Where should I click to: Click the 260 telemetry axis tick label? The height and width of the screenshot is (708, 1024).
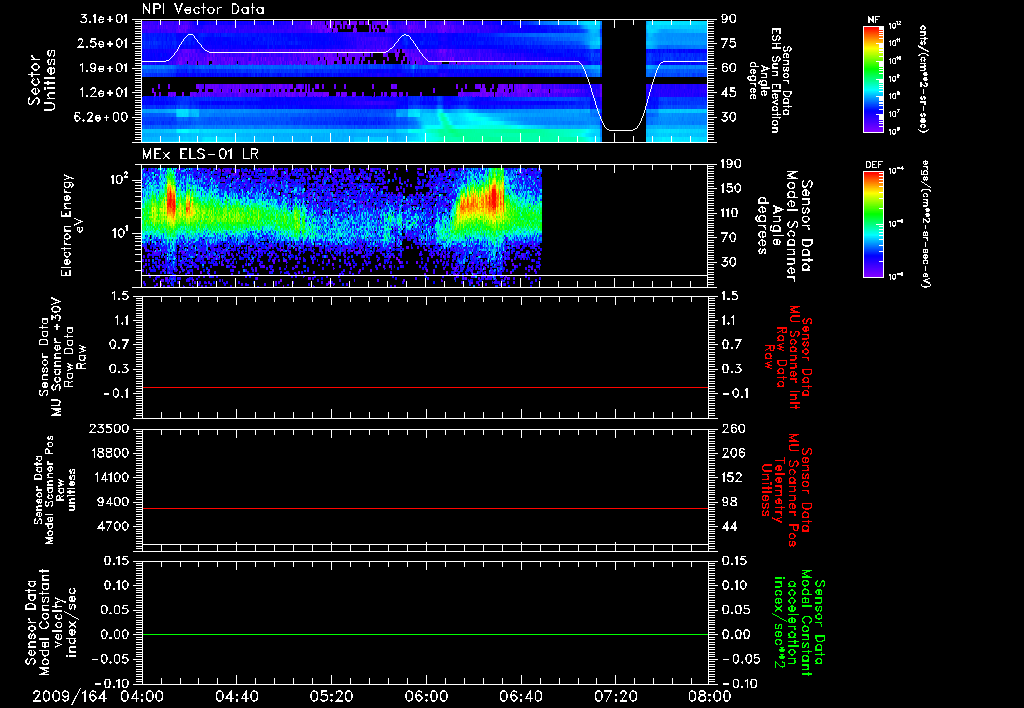point(732,428)
